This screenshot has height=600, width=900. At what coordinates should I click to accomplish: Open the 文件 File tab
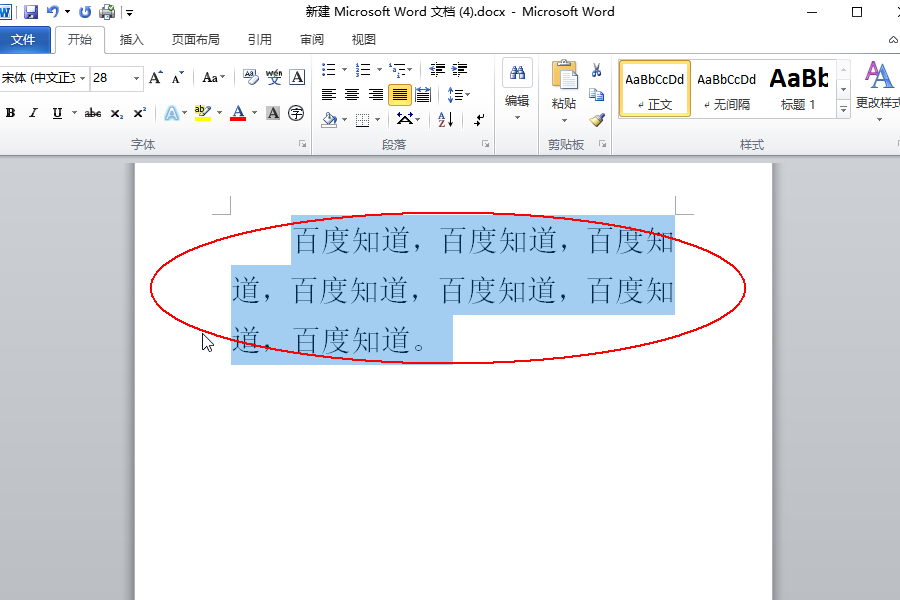click(23, 40)
